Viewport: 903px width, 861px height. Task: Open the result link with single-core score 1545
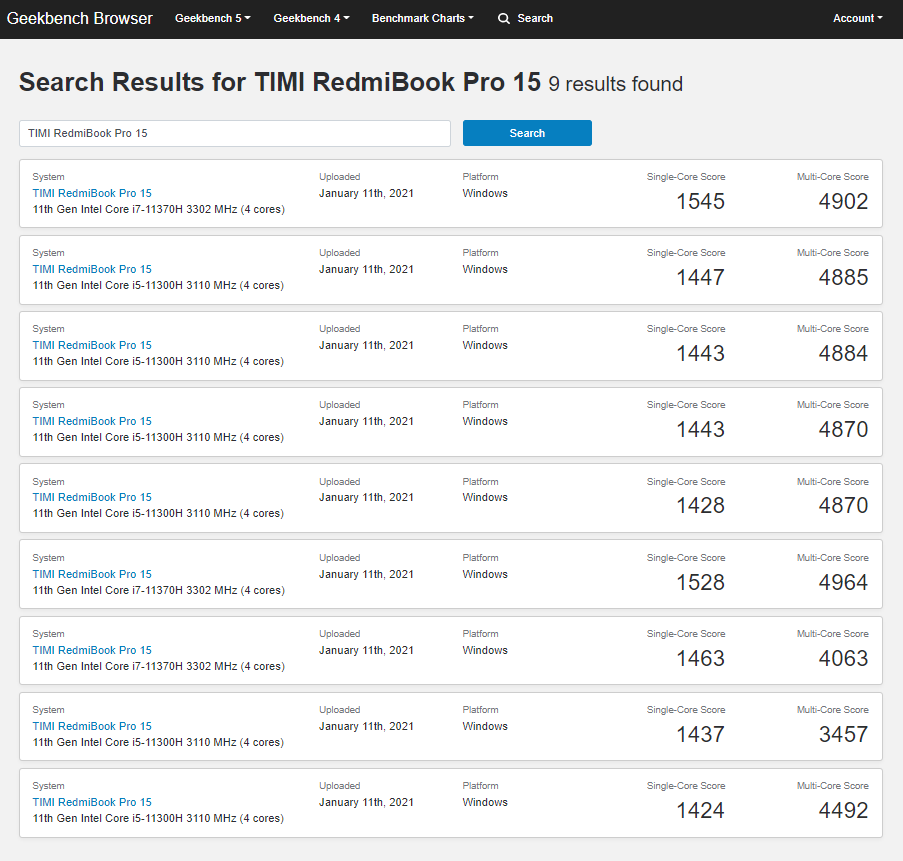pyautogui.click(x=92, y=193)
